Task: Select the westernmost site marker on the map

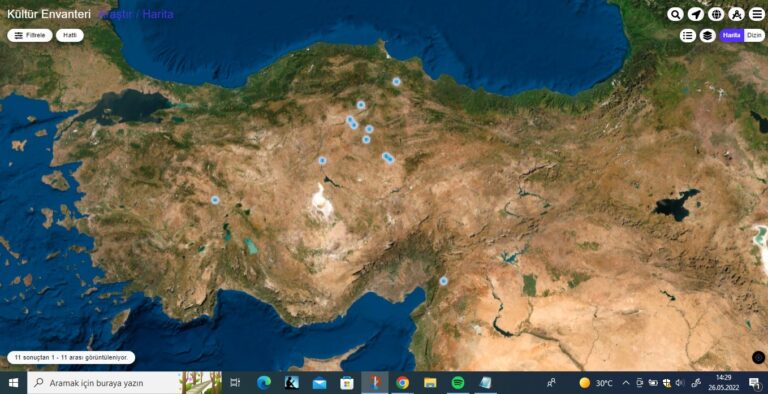Action: point(215,199)
